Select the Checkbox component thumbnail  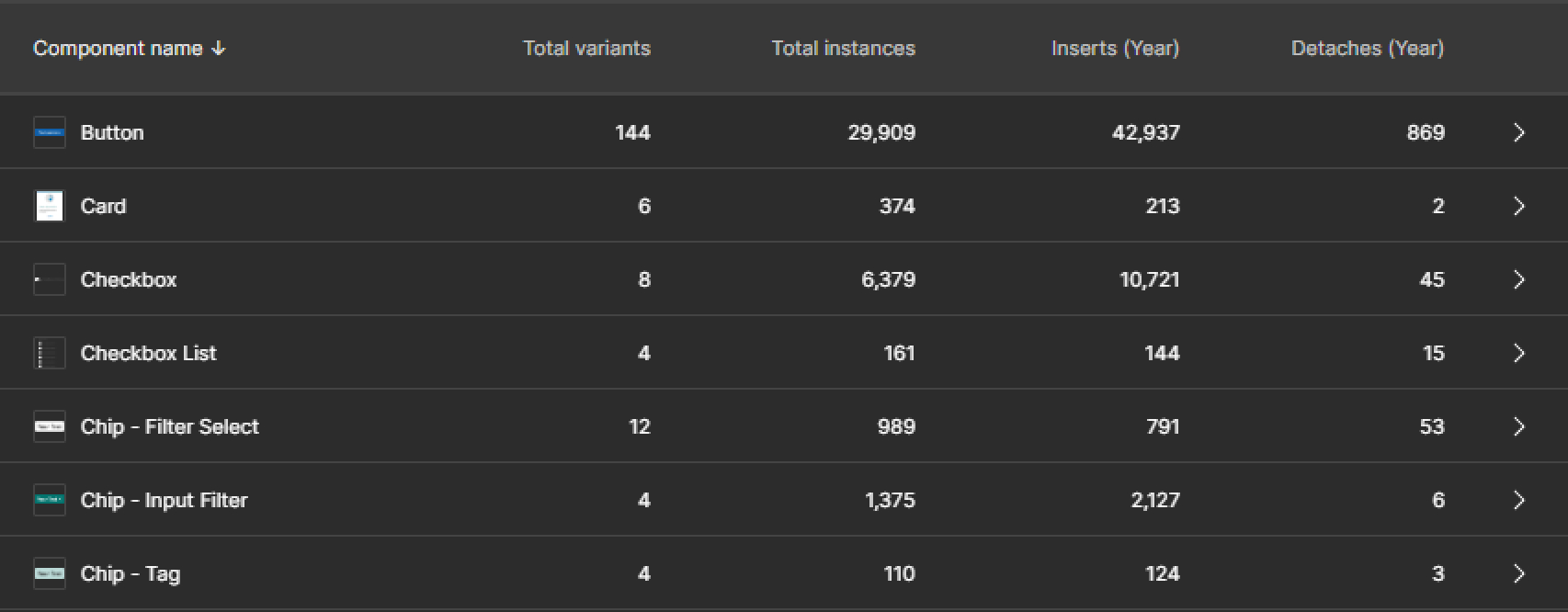tap(50, 279)
